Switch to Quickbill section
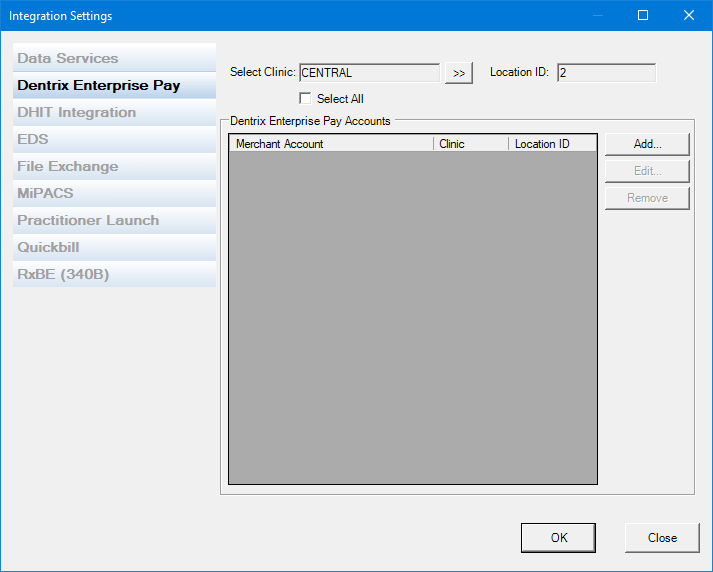The height and width of the screenshot is (572, 713). (x=114, y=247)
